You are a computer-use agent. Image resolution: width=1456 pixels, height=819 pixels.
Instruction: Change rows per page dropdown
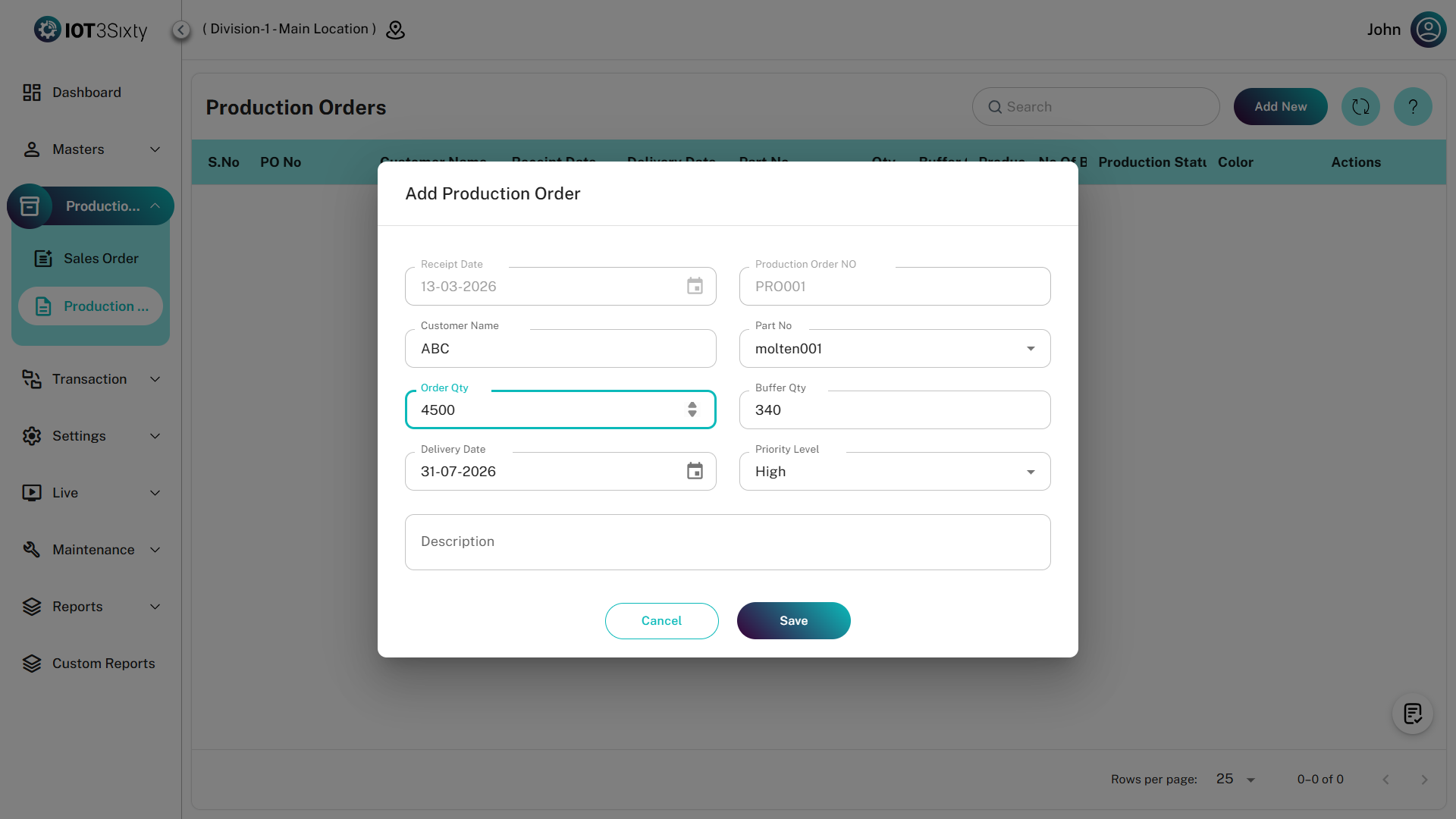(x=1236, y=779)
